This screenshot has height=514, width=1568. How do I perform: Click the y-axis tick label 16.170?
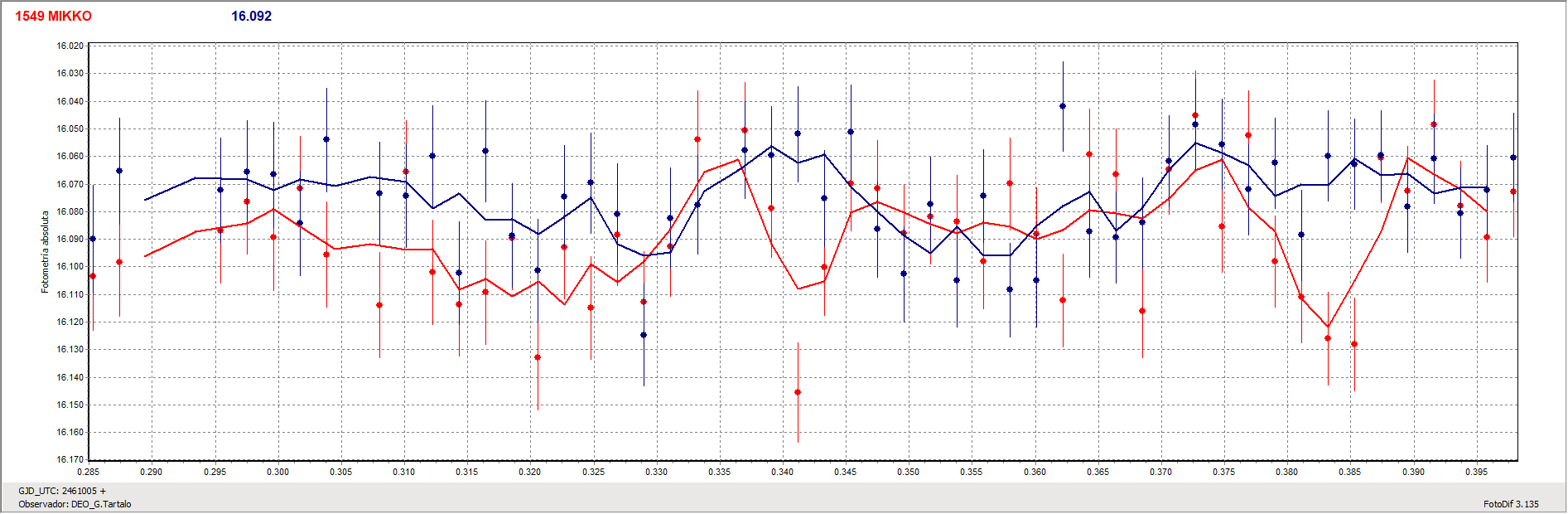tap(70, 459)
